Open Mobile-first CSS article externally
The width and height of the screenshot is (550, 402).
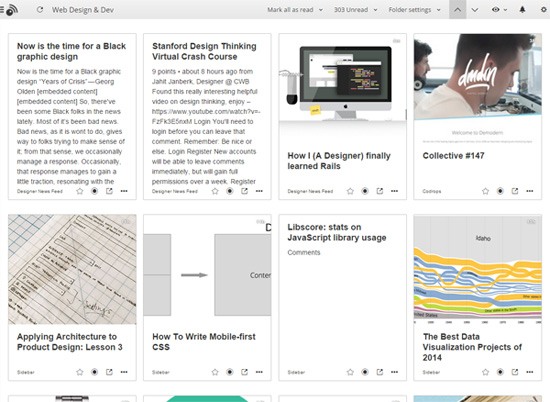(x=244, y=372)
